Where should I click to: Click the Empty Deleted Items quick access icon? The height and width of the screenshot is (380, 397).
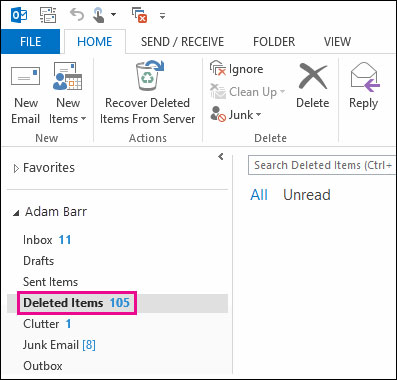tap(140, 15)
